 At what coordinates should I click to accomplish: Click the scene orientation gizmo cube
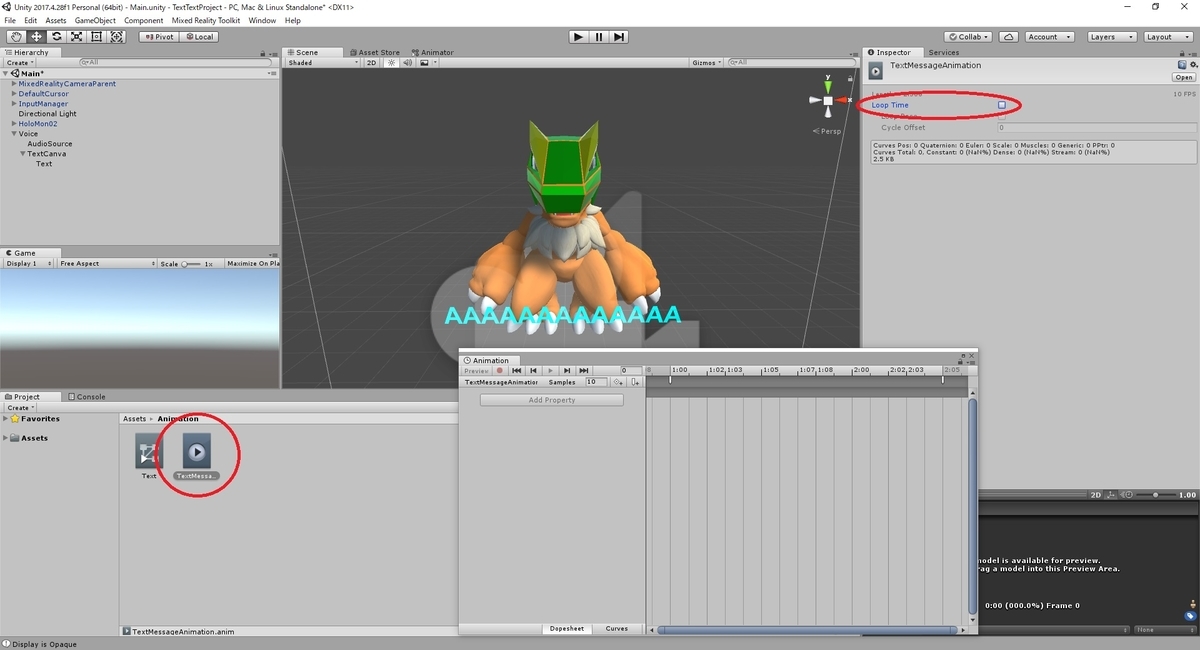pos(828,100)
